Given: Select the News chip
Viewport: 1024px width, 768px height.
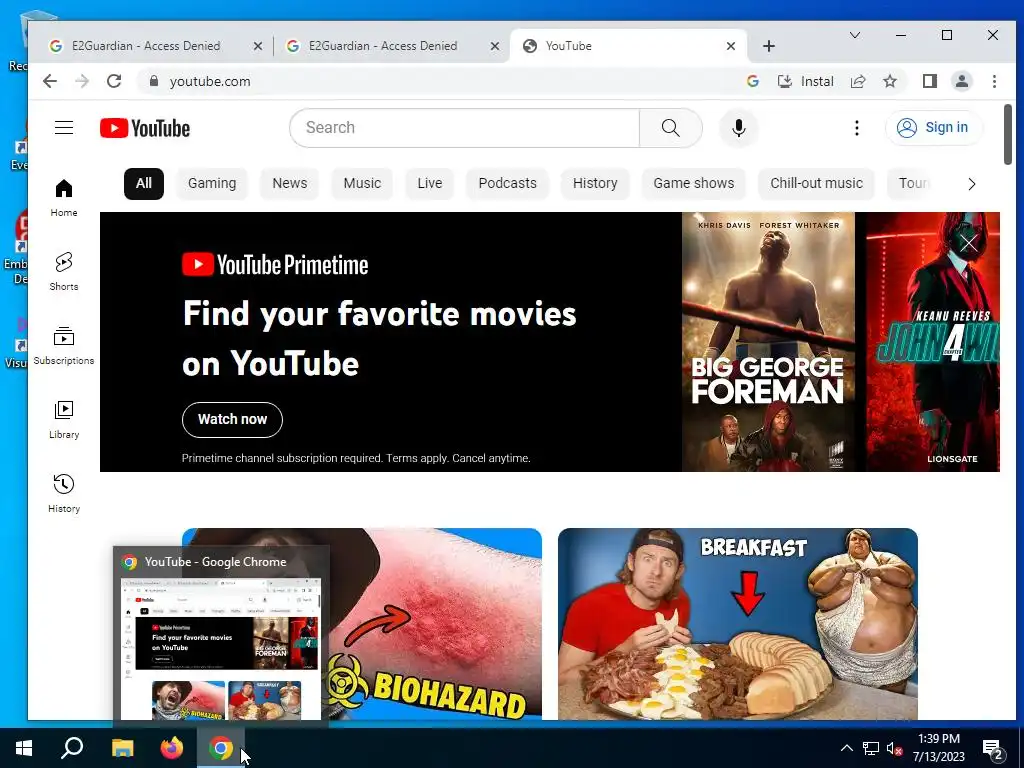Looking at the screenshot, I should (289, 184).
